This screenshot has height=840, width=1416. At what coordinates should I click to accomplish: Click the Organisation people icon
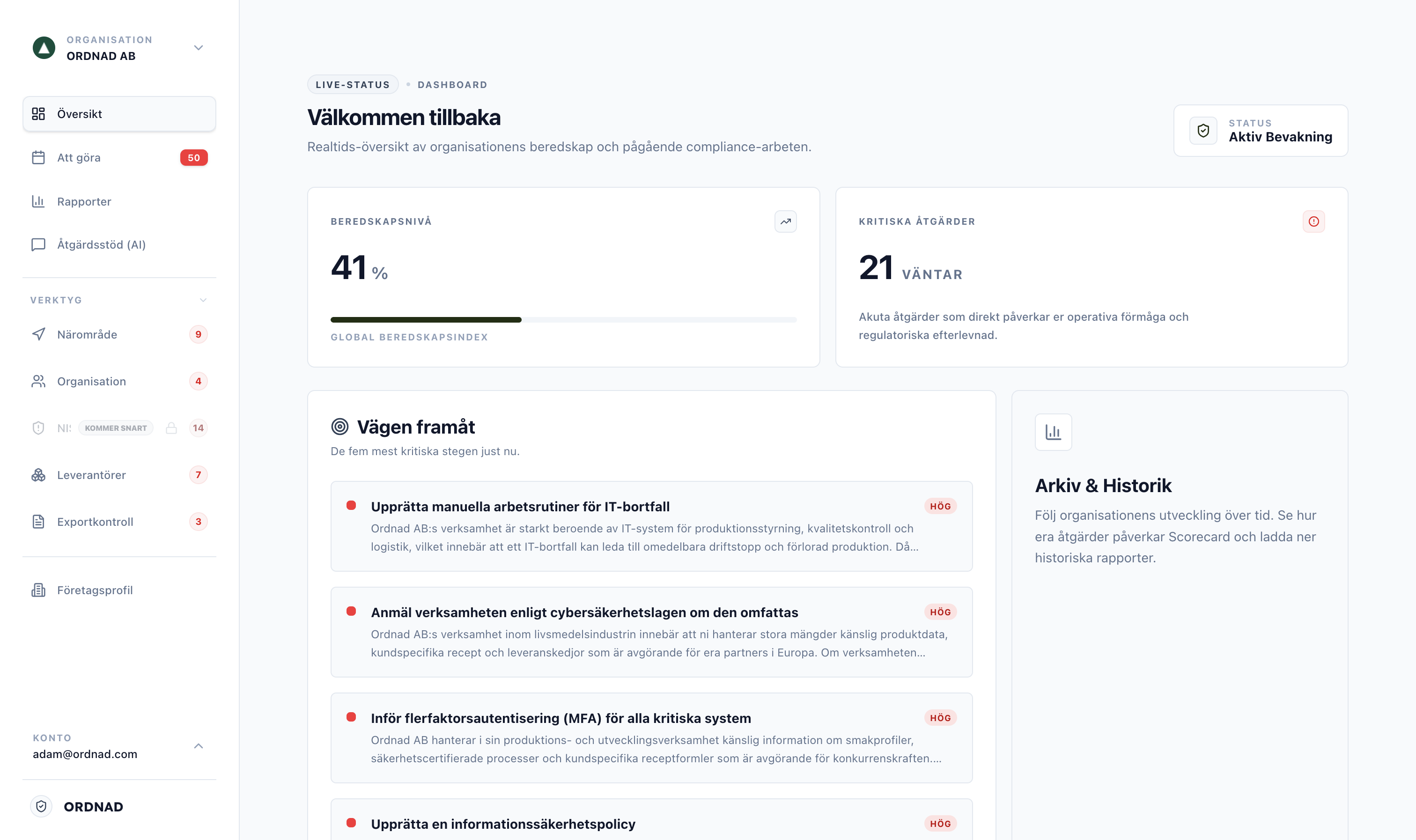(x=38, y=382)
